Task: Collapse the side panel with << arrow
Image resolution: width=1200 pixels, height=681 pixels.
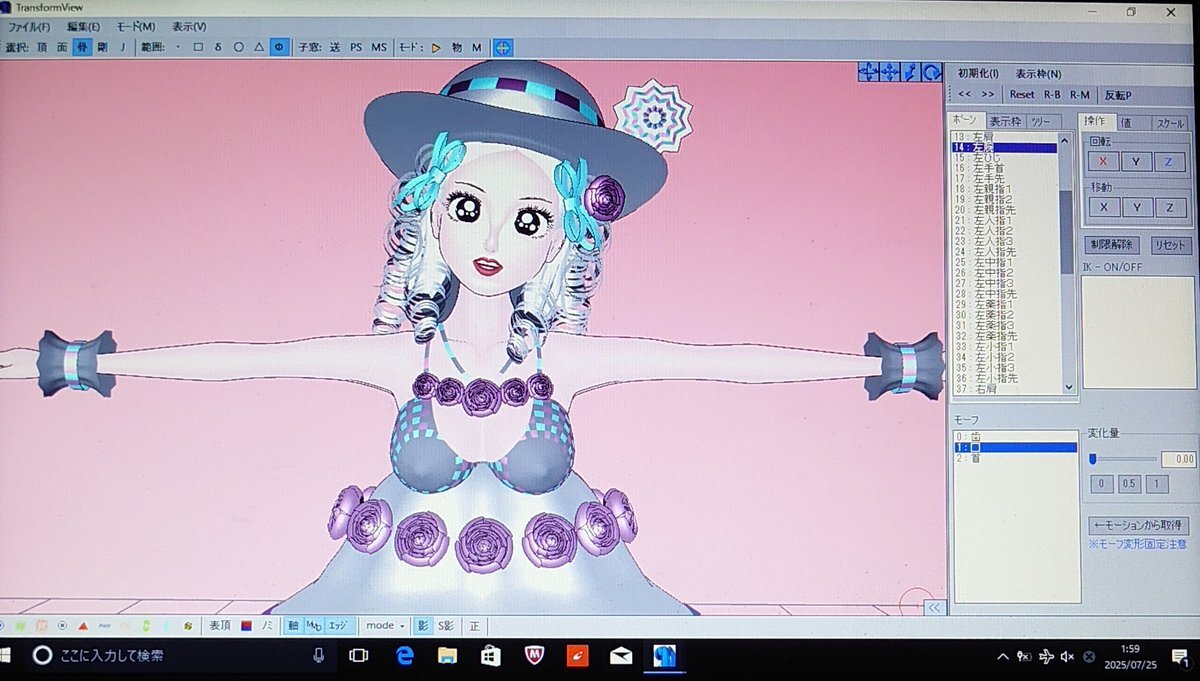Action: [x=934, y=607]
